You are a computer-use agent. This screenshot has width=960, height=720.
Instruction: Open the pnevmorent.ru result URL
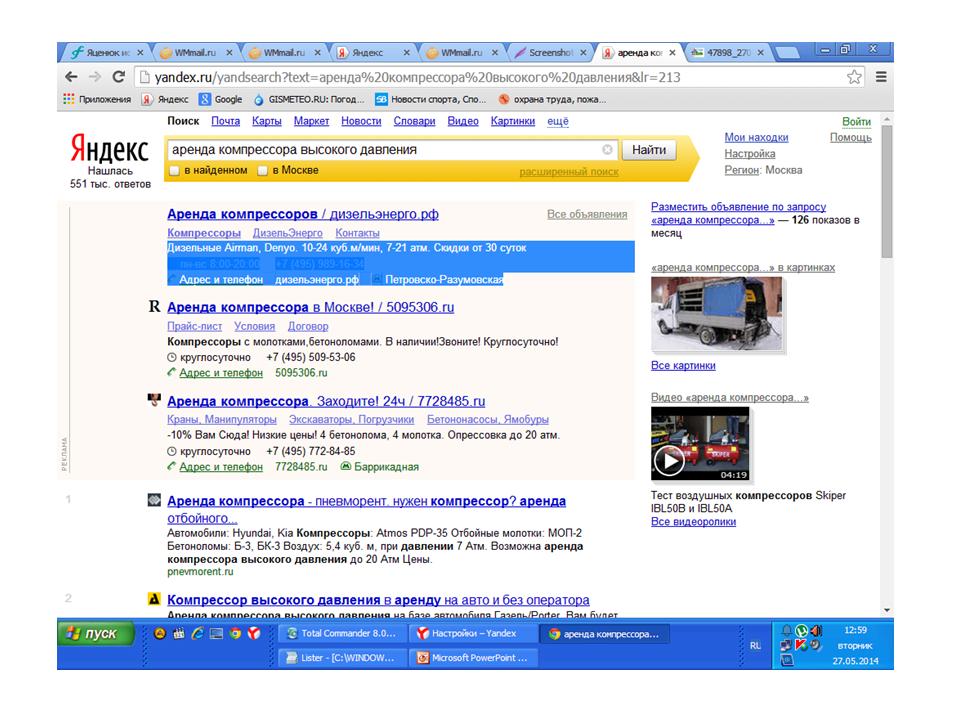[200, 572]
